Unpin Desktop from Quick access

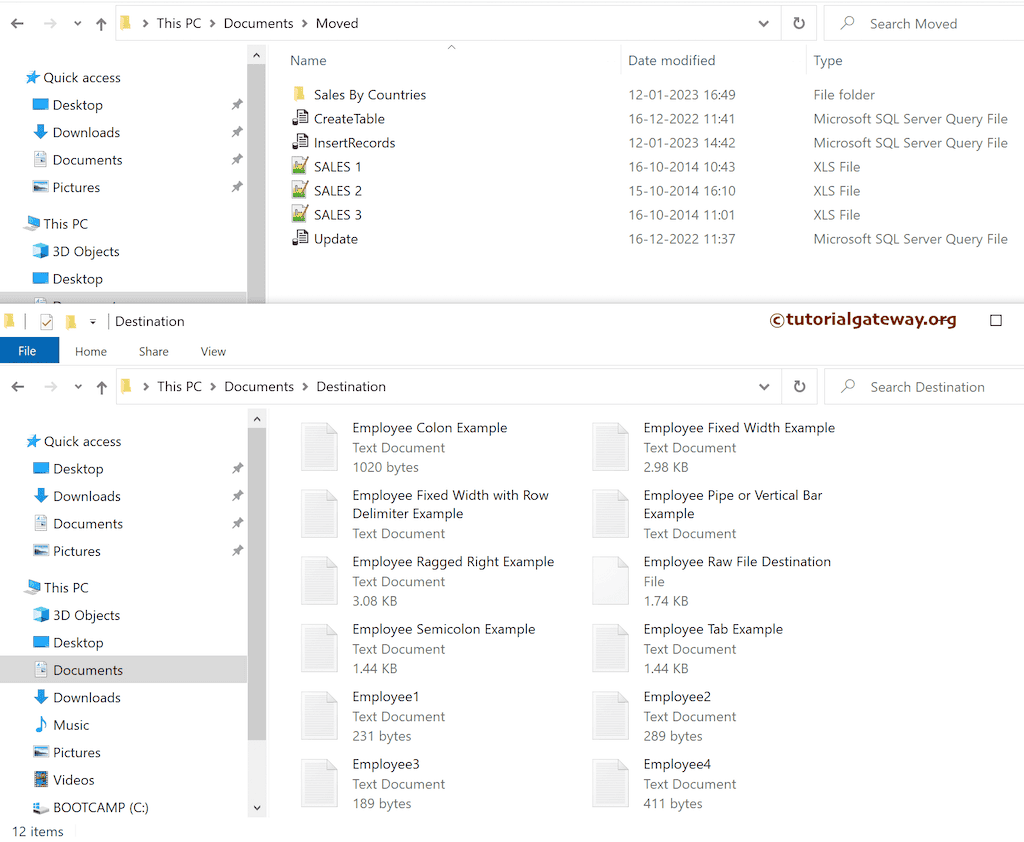click(236, 468)
